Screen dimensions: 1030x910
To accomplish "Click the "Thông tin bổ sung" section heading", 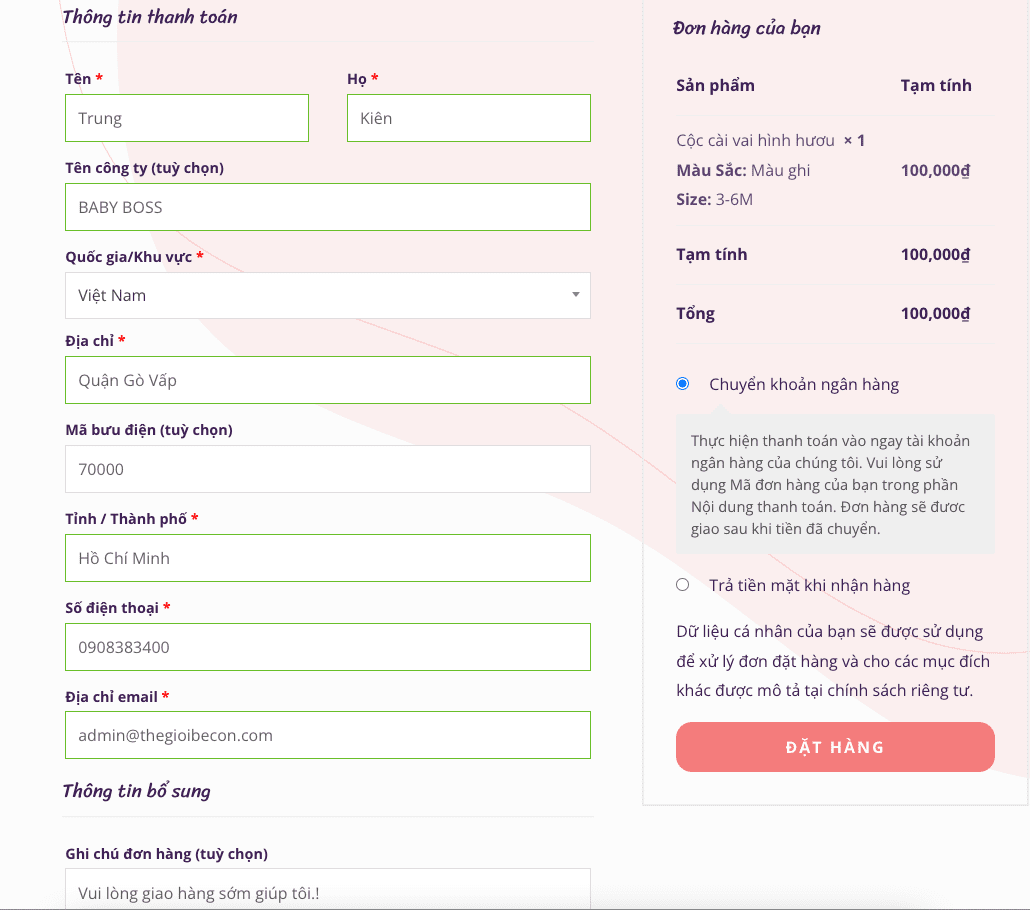I will tap(135, 791).
